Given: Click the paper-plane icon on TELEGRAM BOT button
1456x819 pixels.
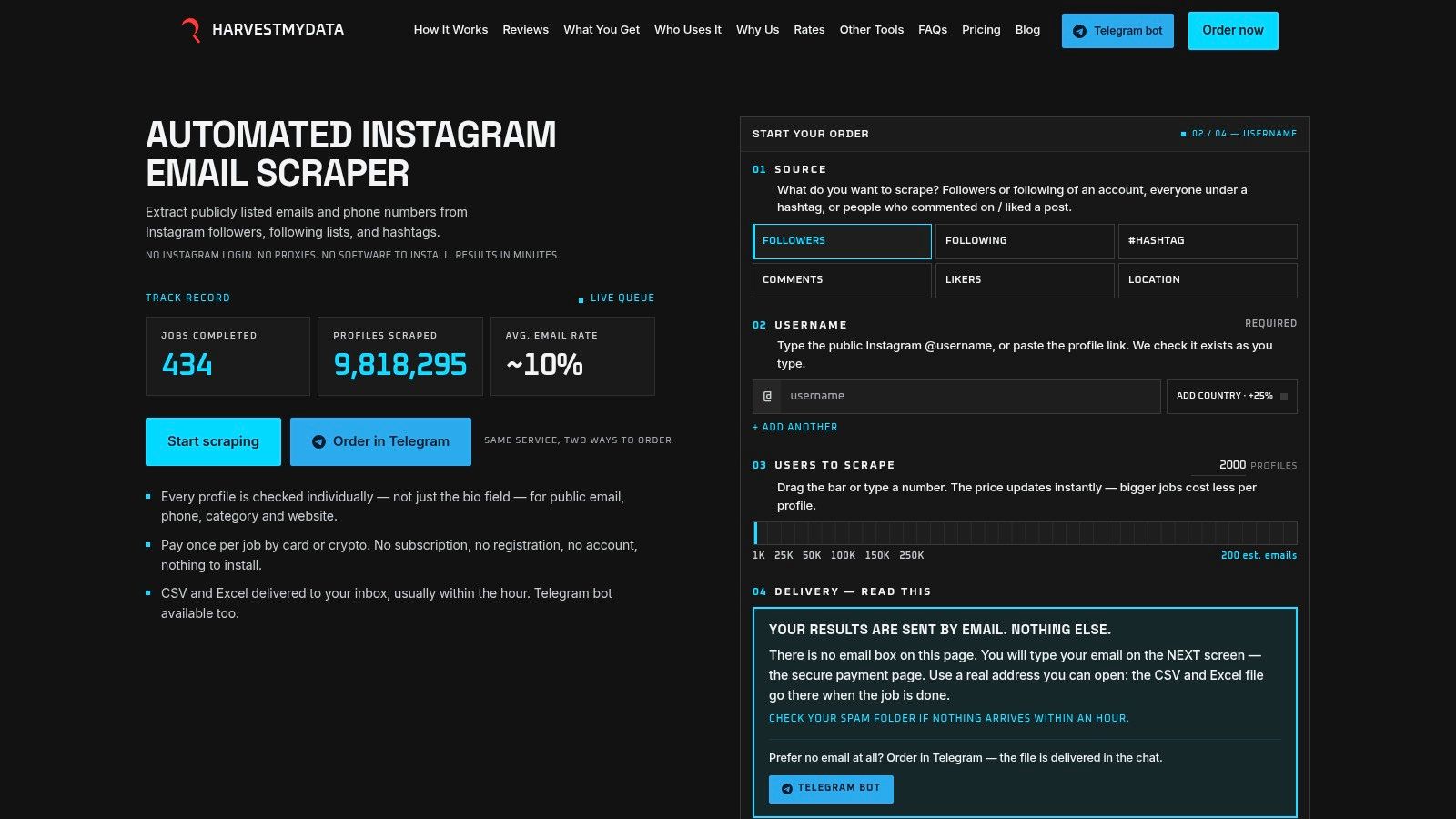Looking at the screenshot, I should click(787, 789).
